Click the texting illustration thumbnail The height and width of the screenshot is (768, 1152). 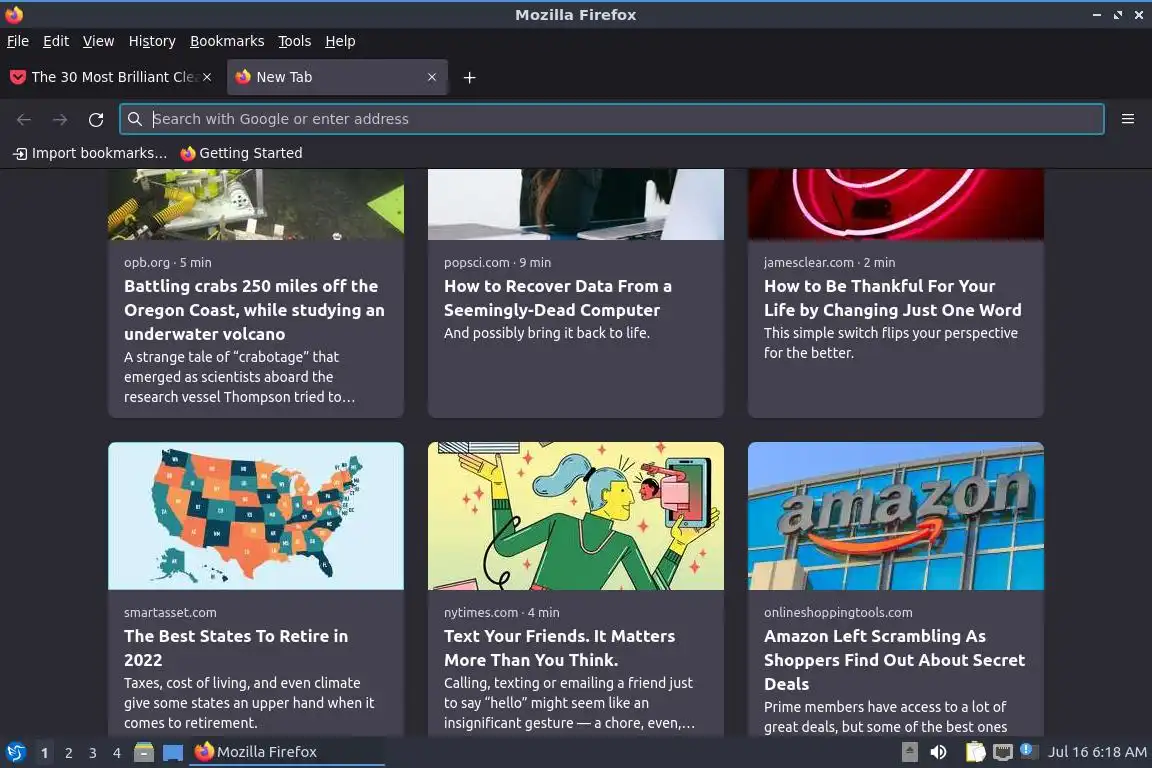tap(576, 516)
